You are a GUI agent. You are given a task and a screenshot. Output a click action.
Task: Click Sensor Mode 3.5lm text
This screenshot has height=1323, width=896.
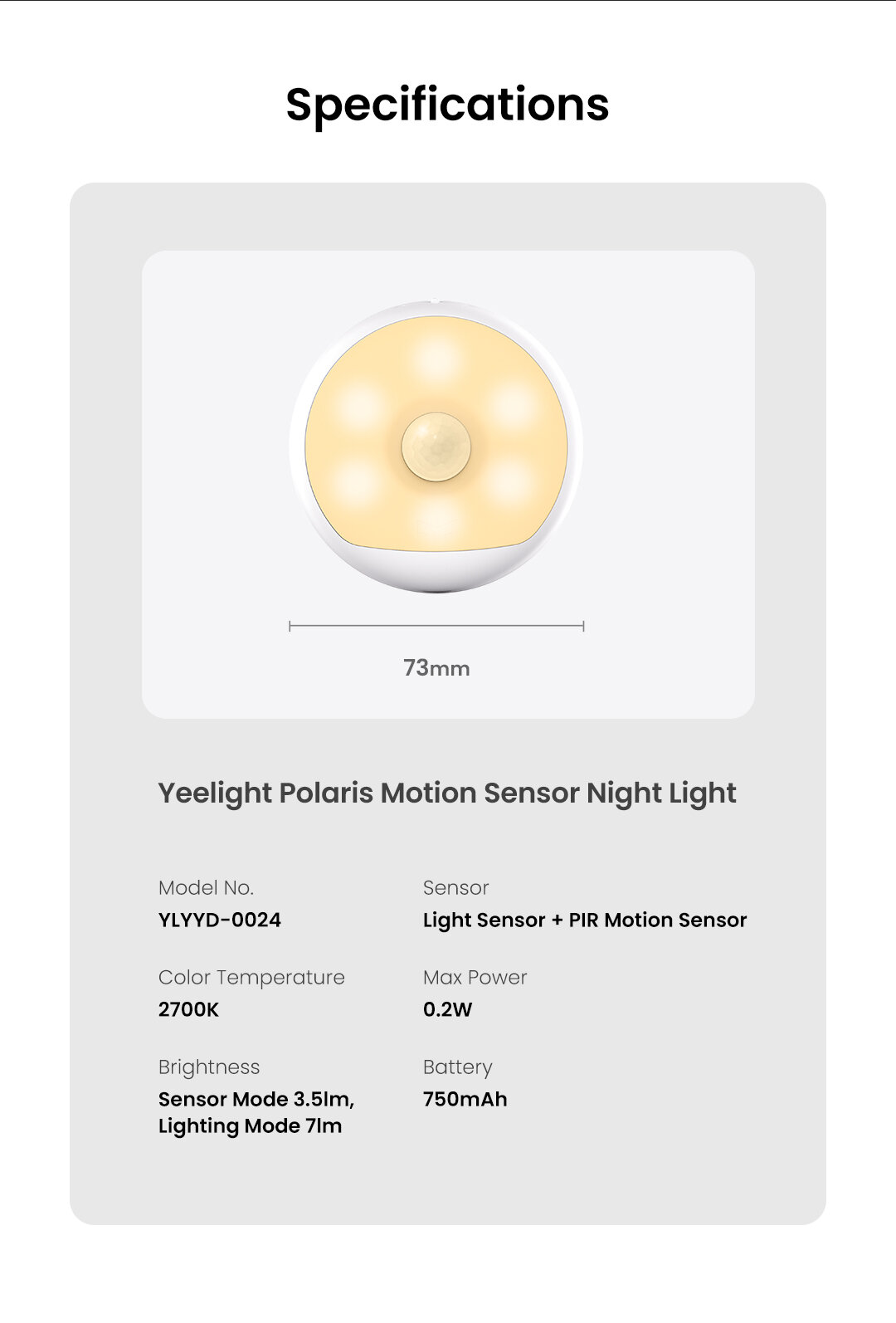pyautogui.click(x=256, y=1099)
